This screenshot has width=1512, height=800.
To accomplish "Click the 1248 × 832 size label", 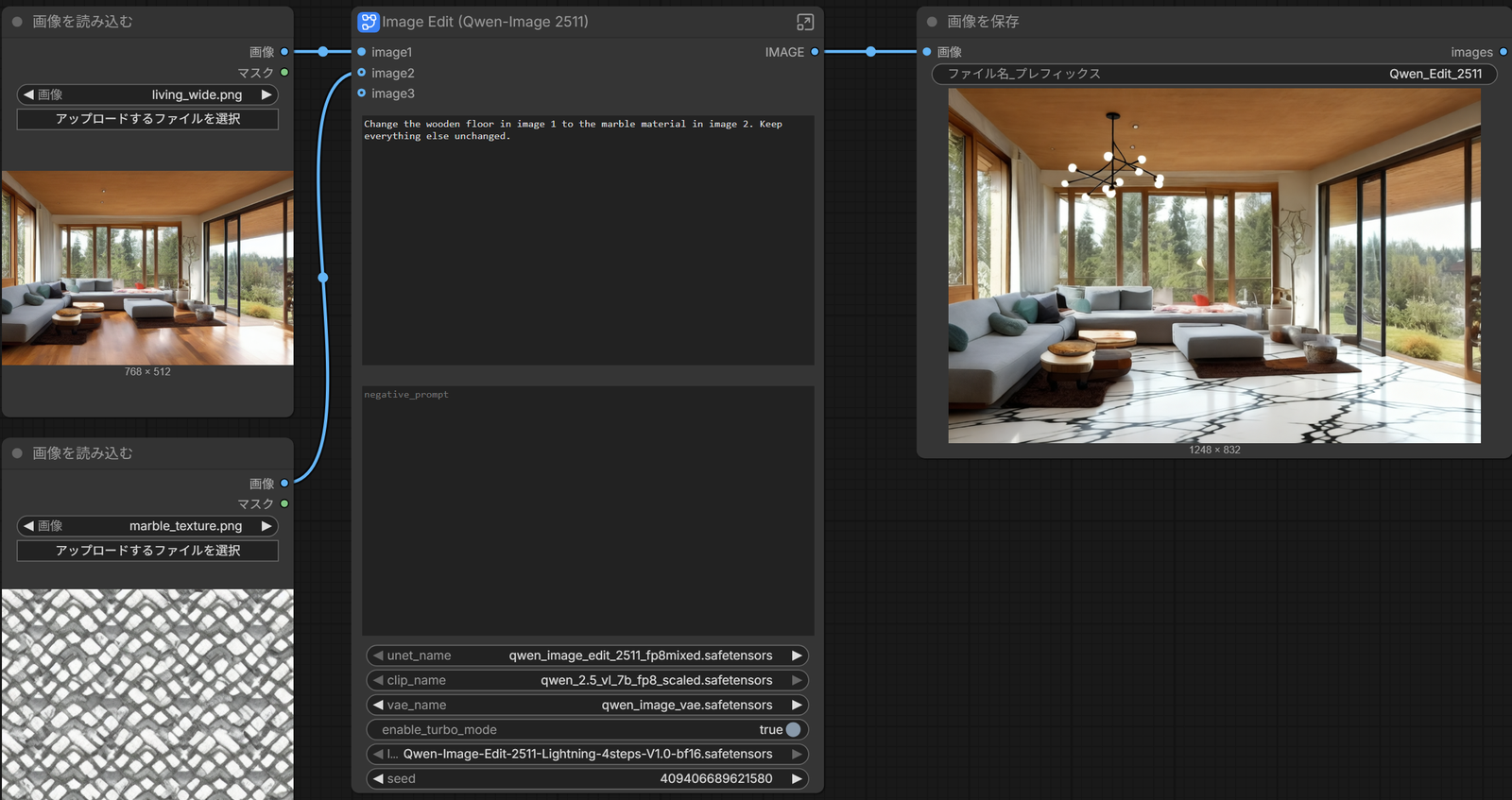I will click(x=1214, y=450).
